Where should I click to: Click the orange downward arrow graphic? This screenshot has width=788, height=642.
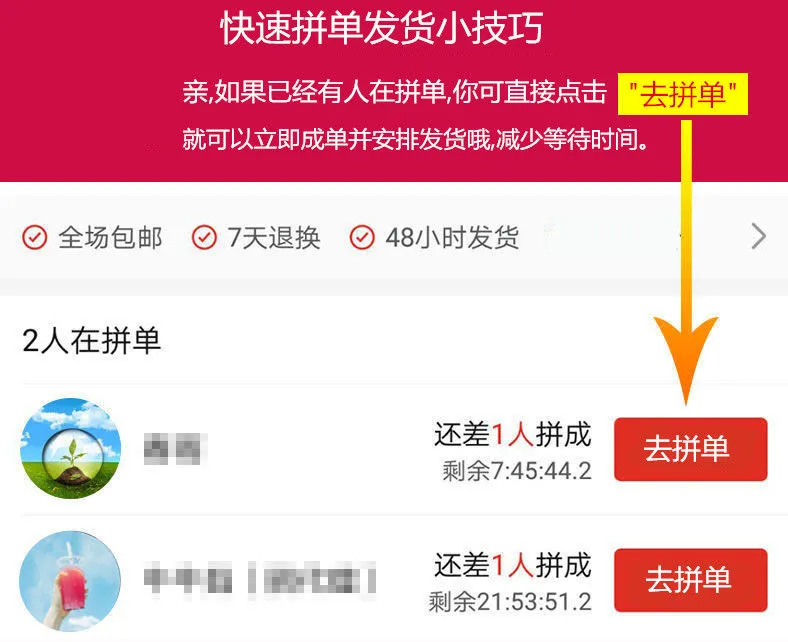pos(686,261)
